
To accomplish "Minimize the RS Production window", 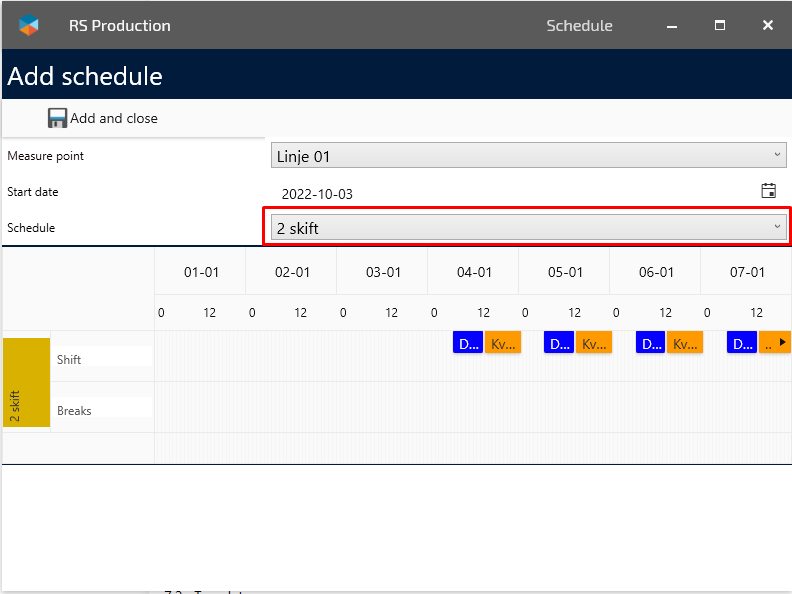I will pyautogui.click(x=671, y=25).
